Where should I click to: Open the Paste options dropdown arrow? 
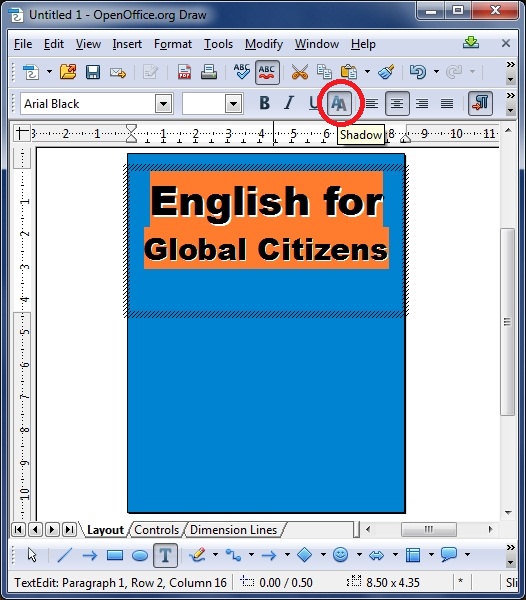pyautogui.click(x=367, y=72)
